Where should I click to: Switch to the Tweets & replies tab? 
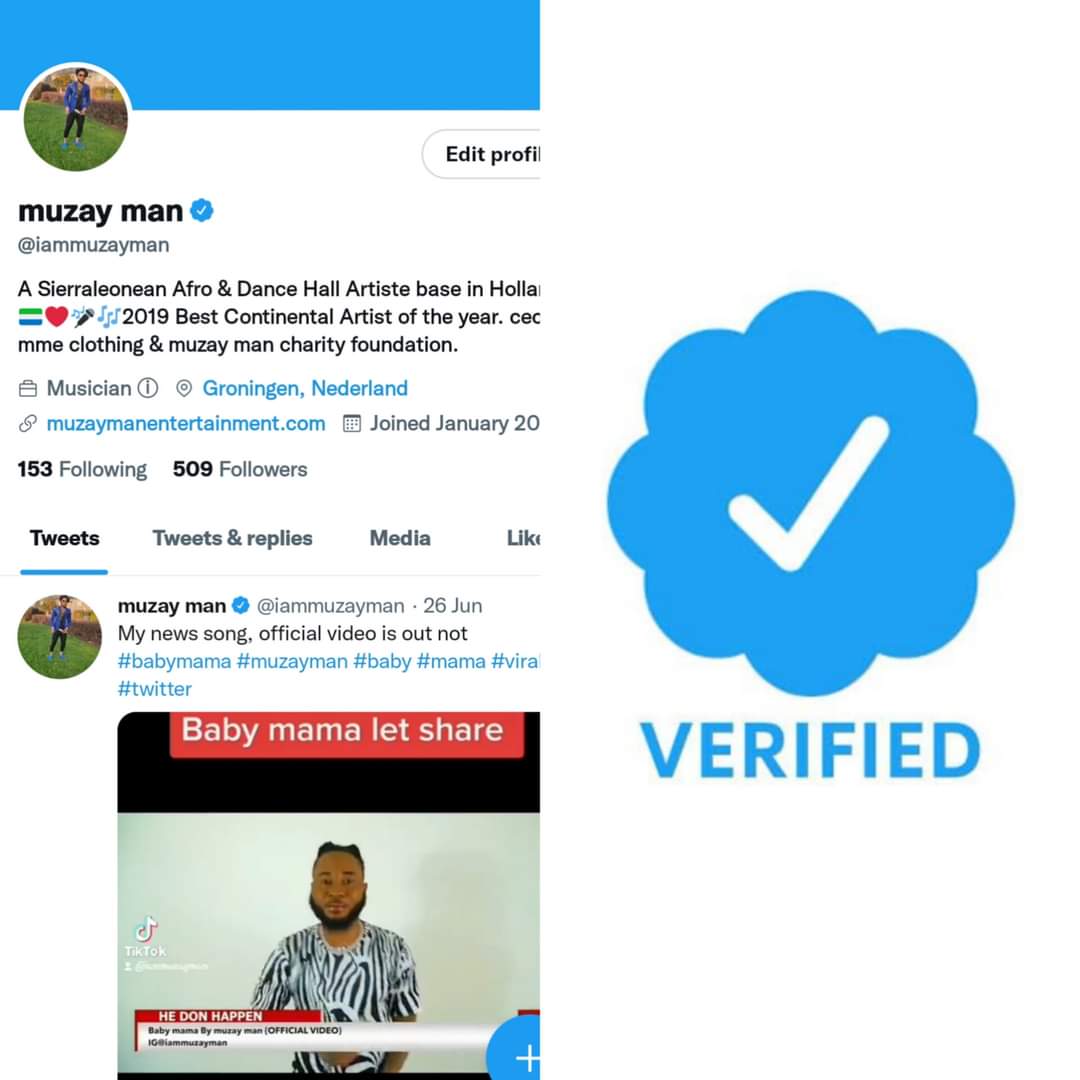pos(232,538)
